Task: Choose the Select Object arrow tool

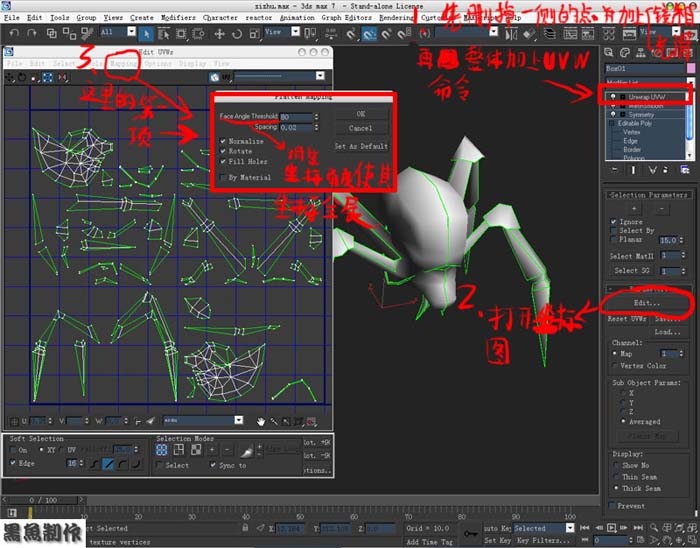Action: pos(146,33)
